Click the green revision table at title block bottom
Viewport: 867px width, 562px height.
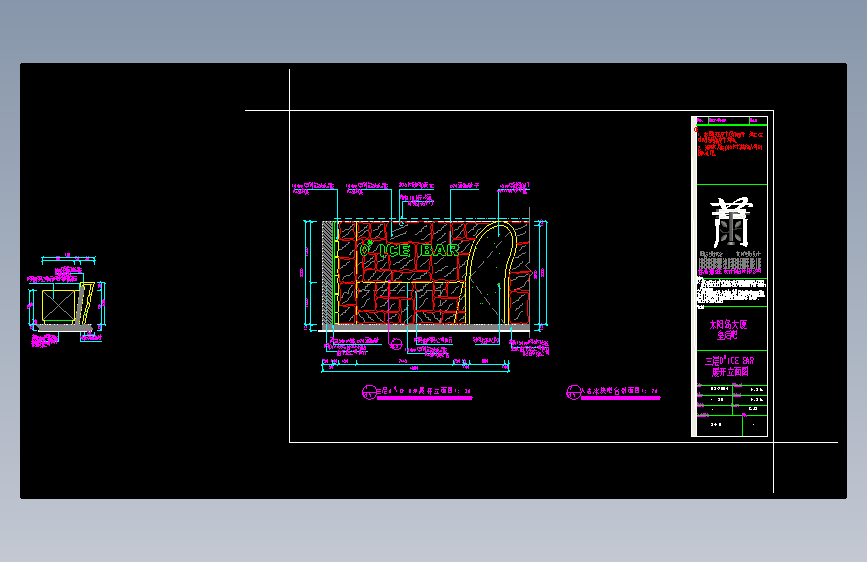point(732,410)
